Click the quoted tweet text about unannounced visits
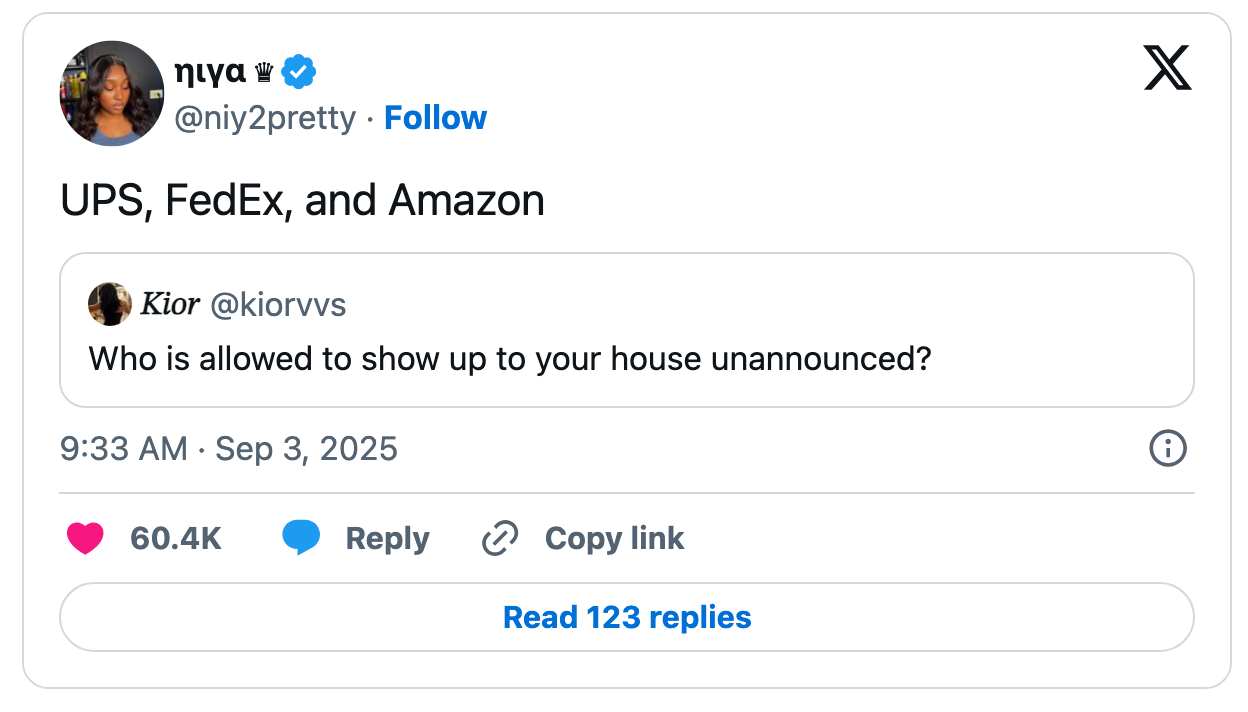The image size is (1248, 712). pyautogui.click(x=511, y=358)
